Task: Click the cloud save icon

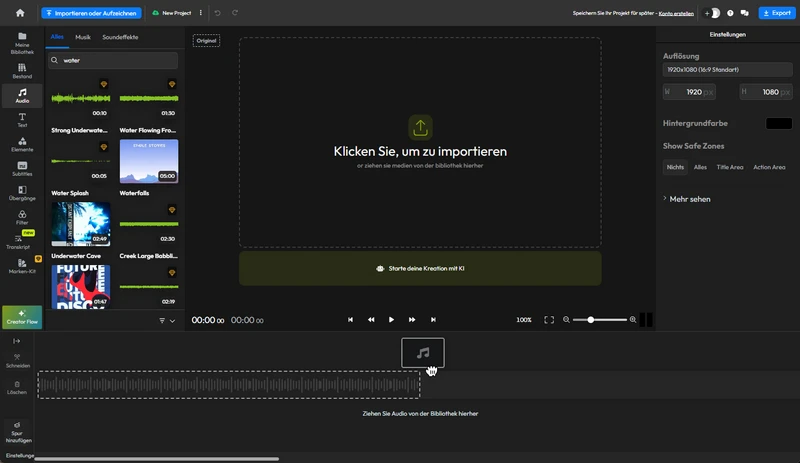Action: click(x=156, y=13)
